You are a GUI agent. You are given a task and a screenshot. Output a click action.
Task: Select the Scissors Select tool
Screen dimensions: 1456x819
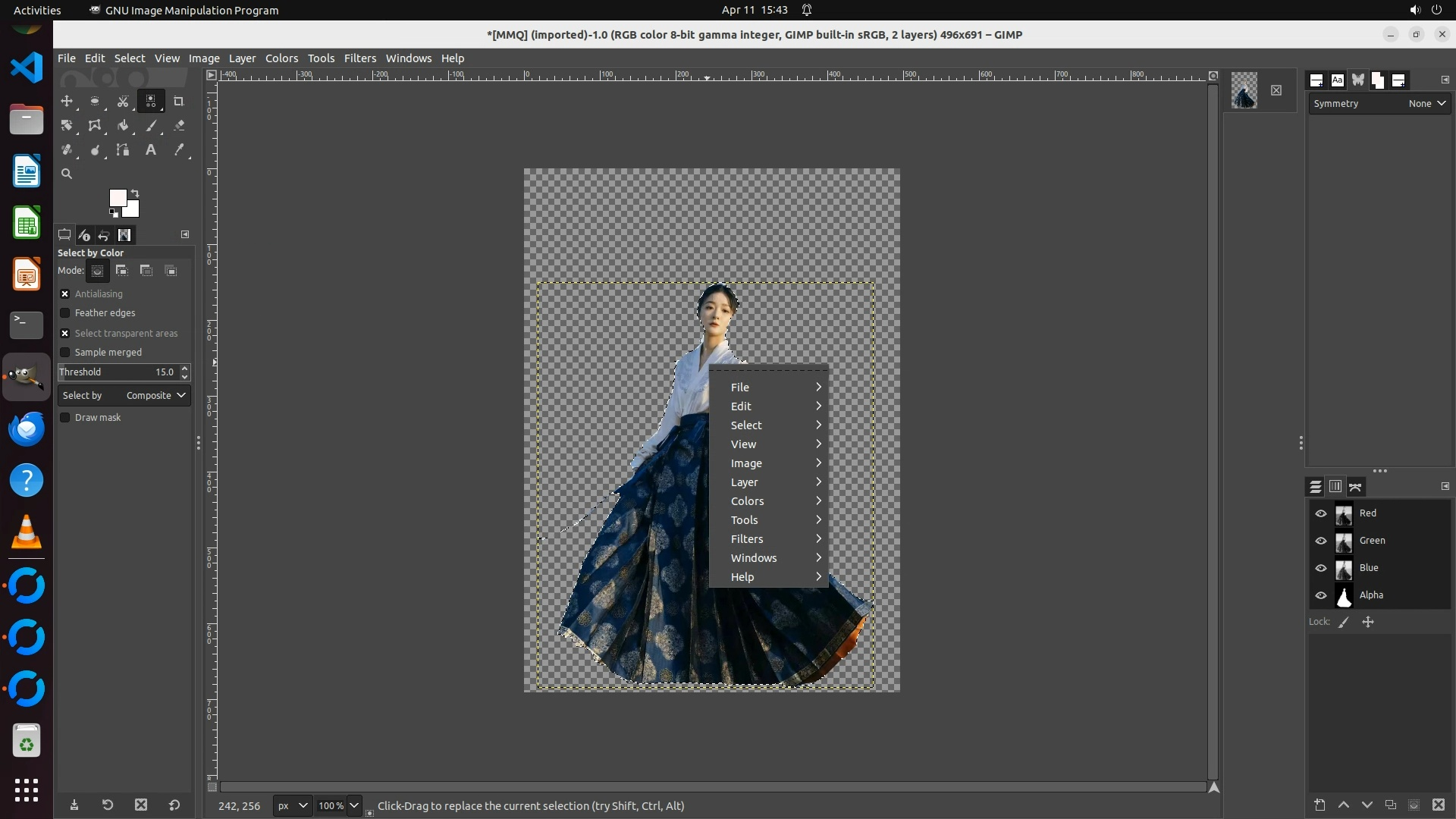click(123, 101)
